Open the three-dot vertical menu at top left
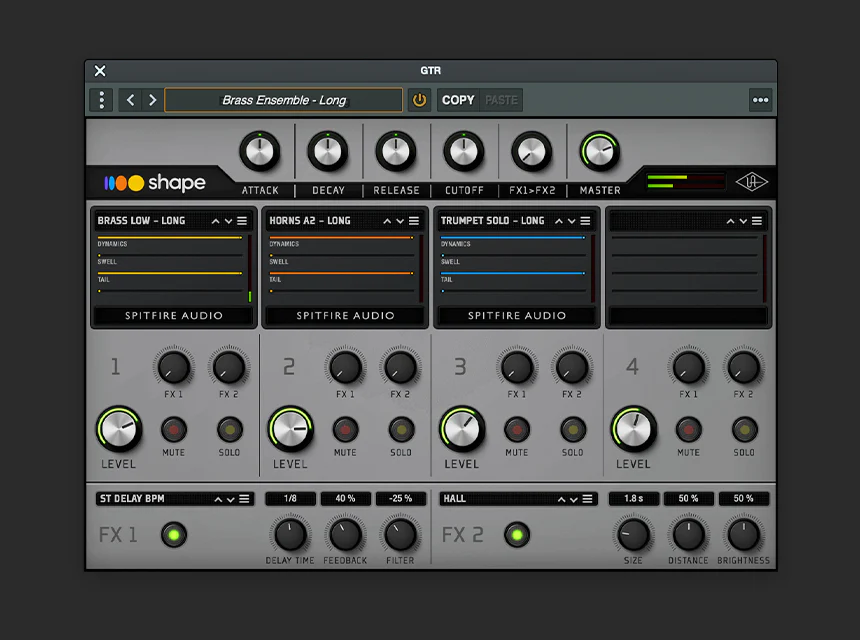 point(101,100)
